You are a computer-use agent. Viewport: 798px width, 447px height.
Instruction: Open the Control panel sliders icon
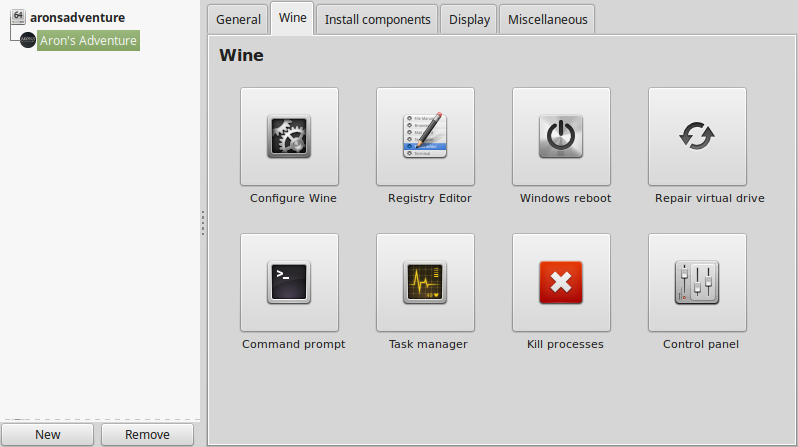point(697,283)
